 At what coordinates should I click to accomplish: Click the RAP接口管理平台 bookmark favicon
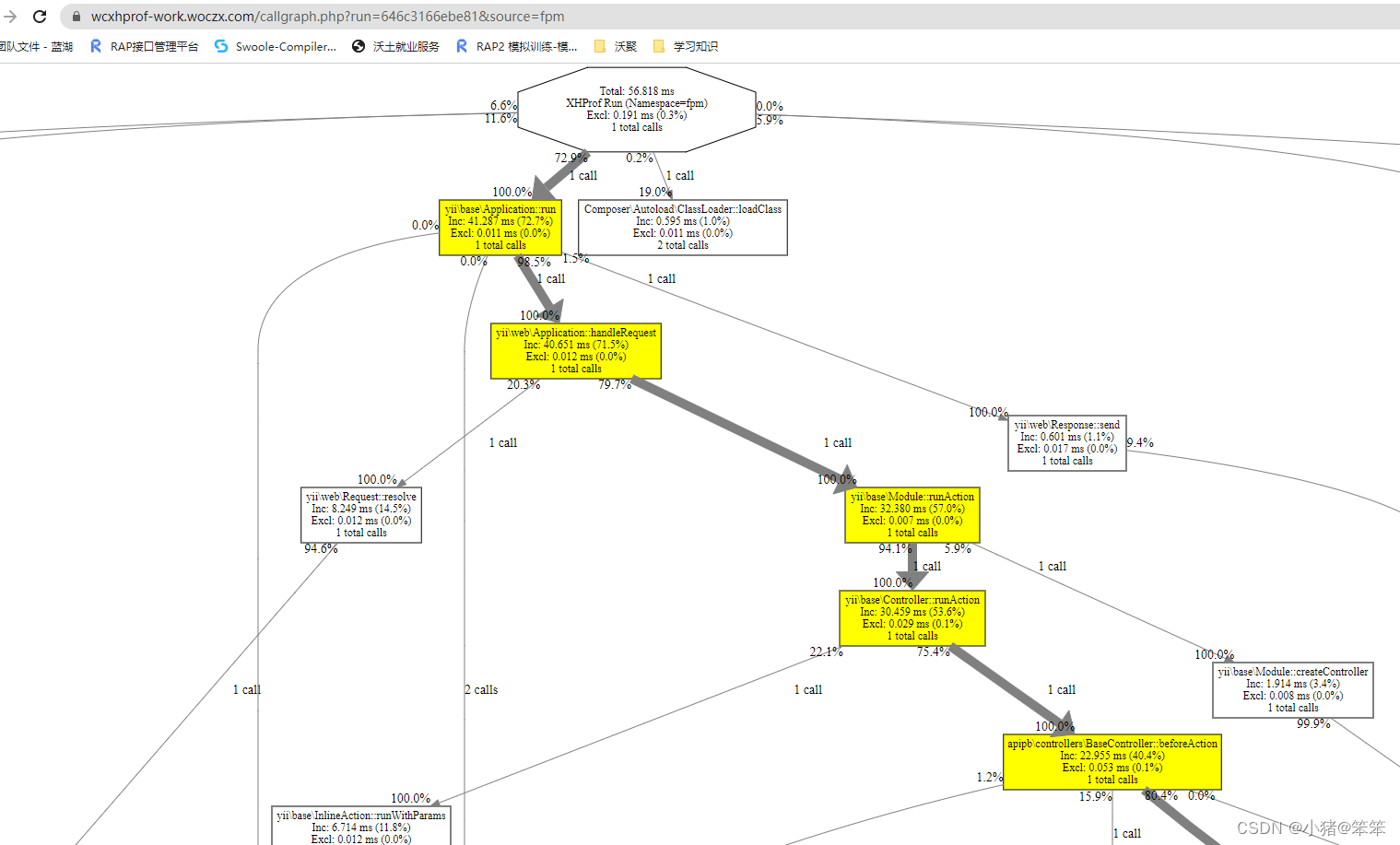tap(96, 46)
